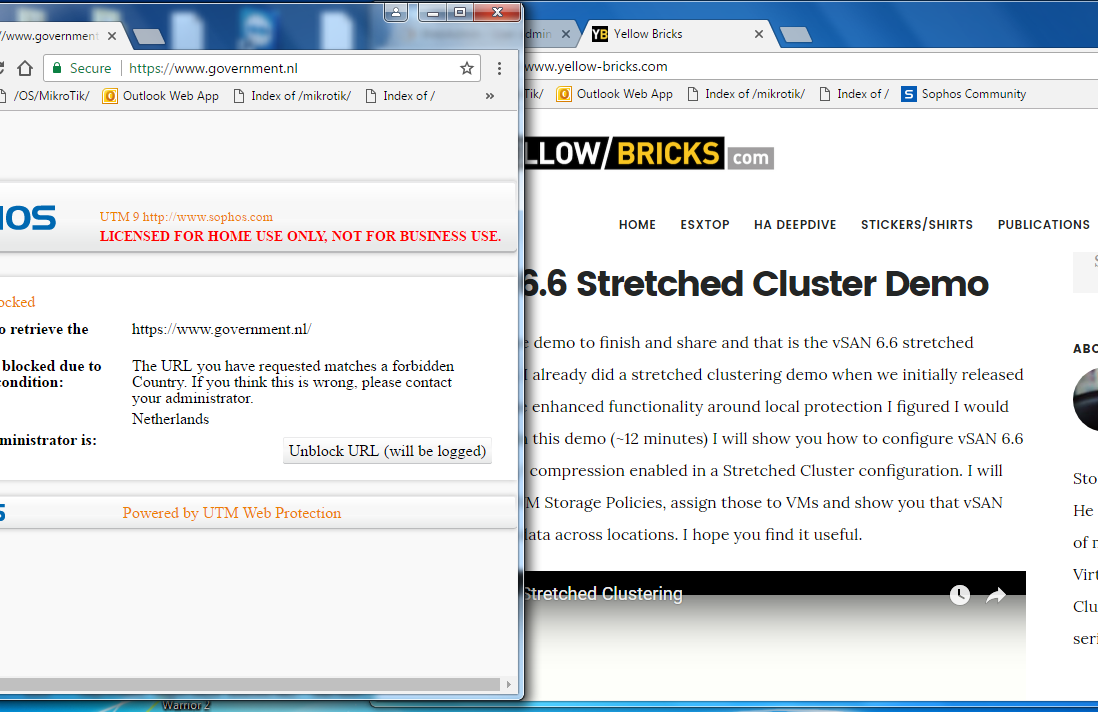This screenshot has width=1098, height=712.
Task: Expand the bookmarks overflow chevron in the government.nl window
Action: tap(489, 96)
